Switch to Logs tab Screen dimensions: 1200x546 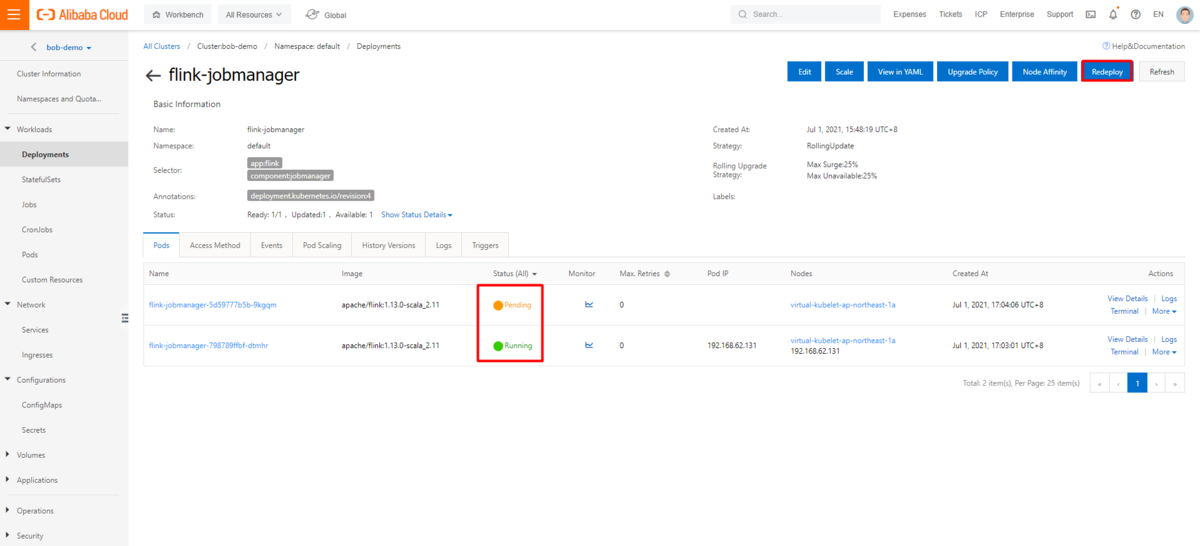[x=444, y=245]
